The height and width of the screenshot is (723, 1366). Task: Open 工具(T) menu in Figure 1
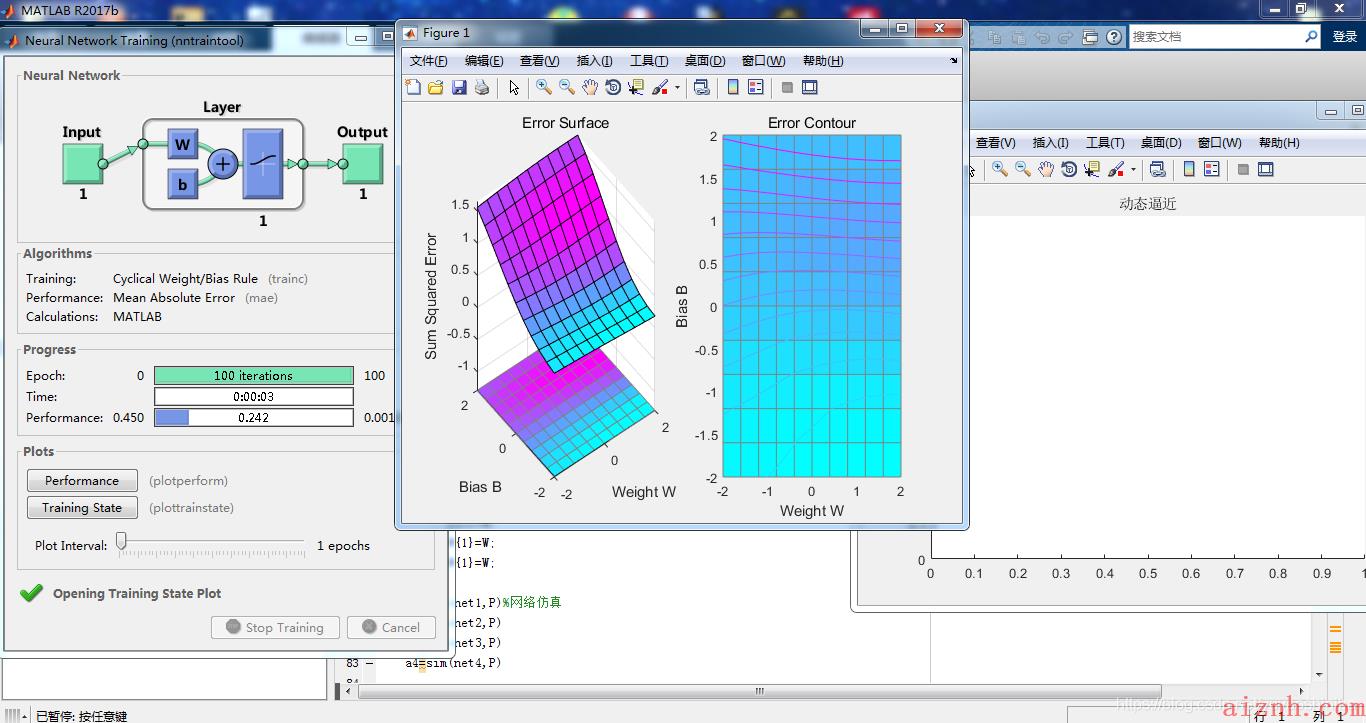[649, 61]
